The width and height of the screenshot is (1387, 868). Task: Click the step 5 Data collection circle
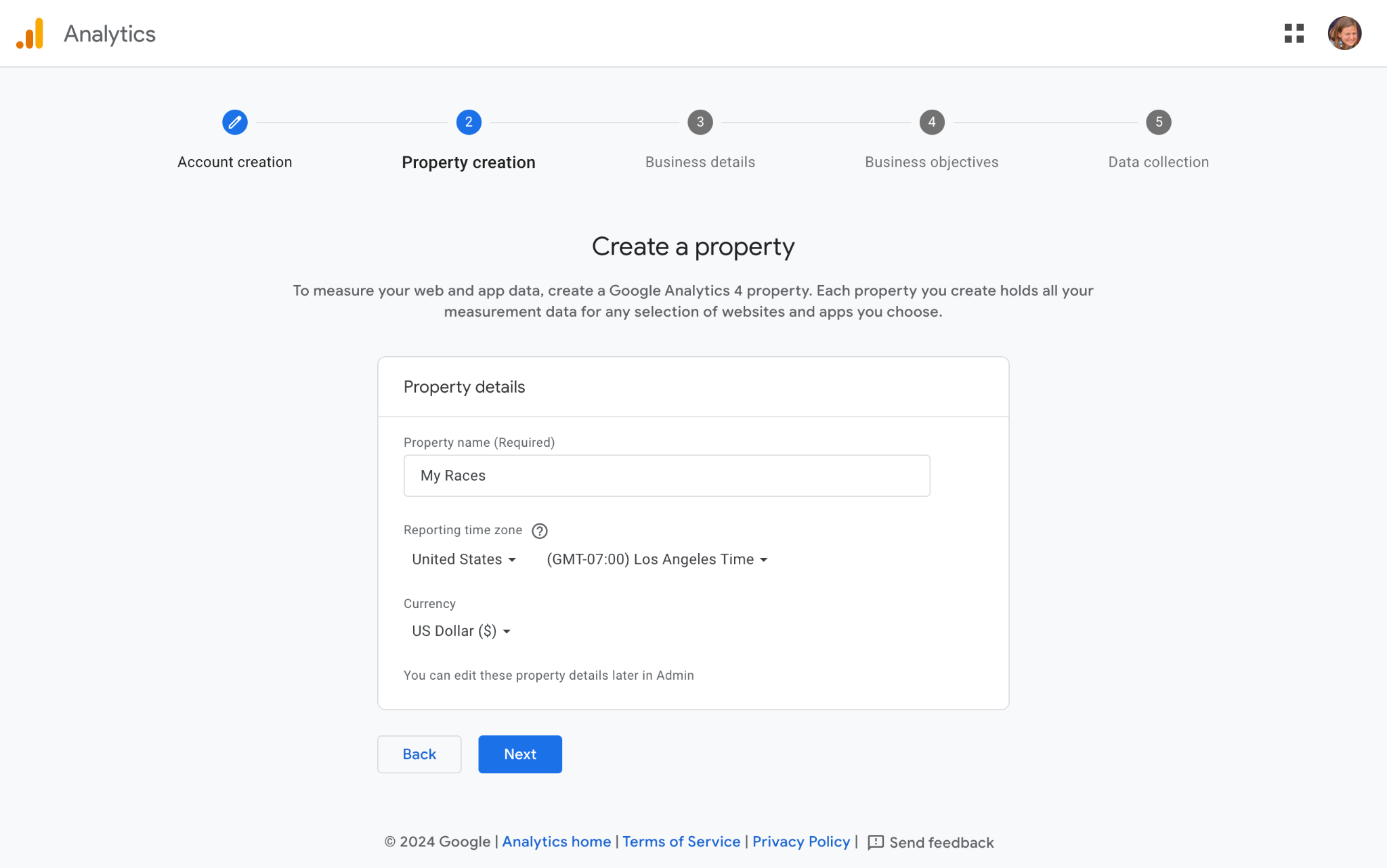(1158, 123)
